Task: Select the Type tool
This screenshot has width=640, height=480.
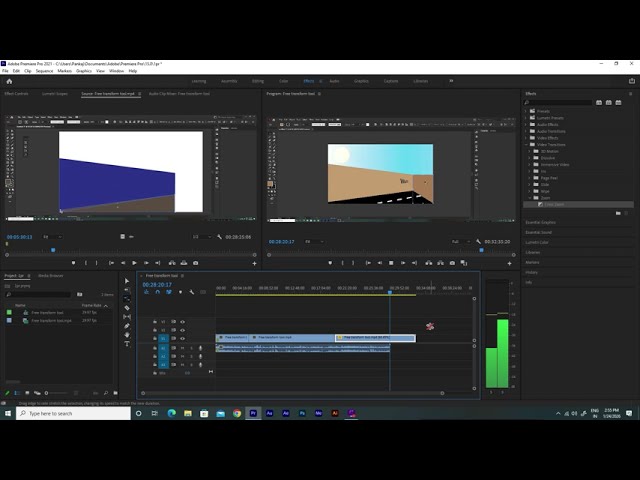Action: (x=127, y=344)
